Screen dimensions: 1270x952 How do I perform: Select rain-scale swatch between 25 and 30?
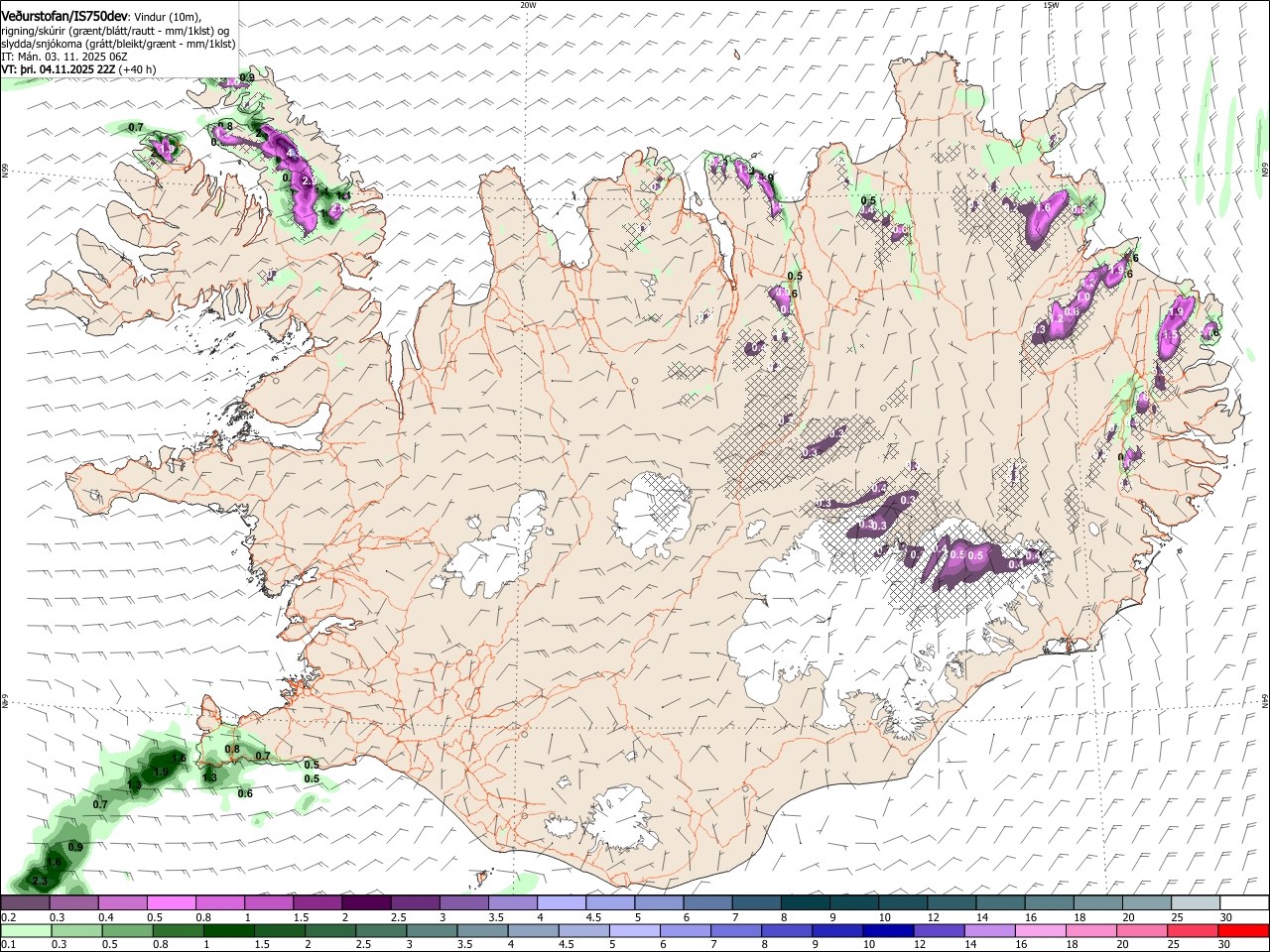[x=1194, y=930]
